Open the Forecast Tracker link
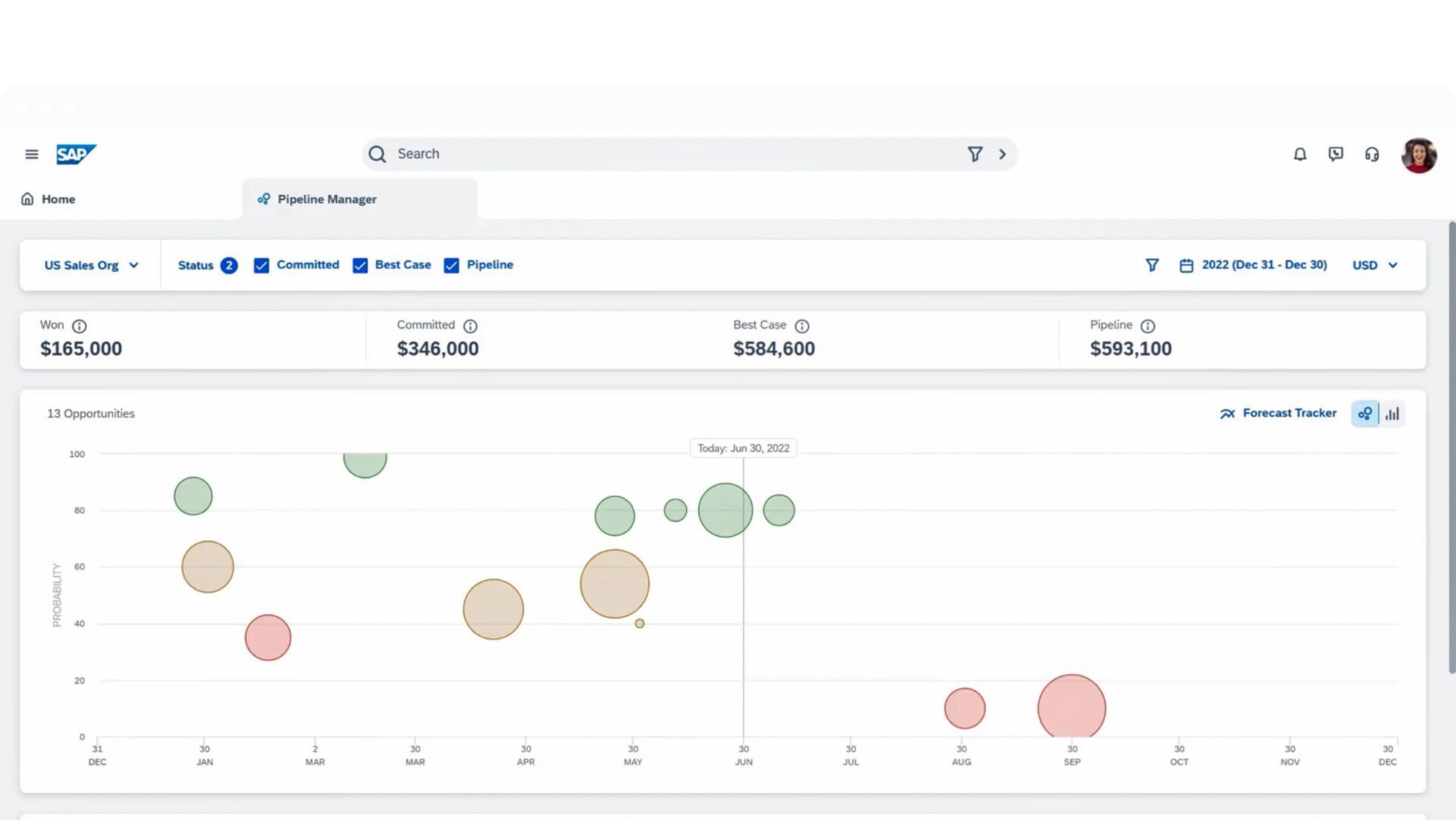 [x=1278, y=413]
